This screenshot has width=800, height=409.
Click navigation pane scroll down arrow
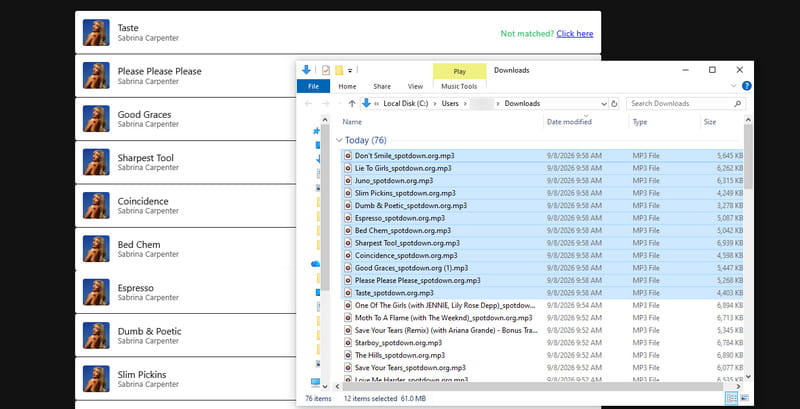pos(325,387)
